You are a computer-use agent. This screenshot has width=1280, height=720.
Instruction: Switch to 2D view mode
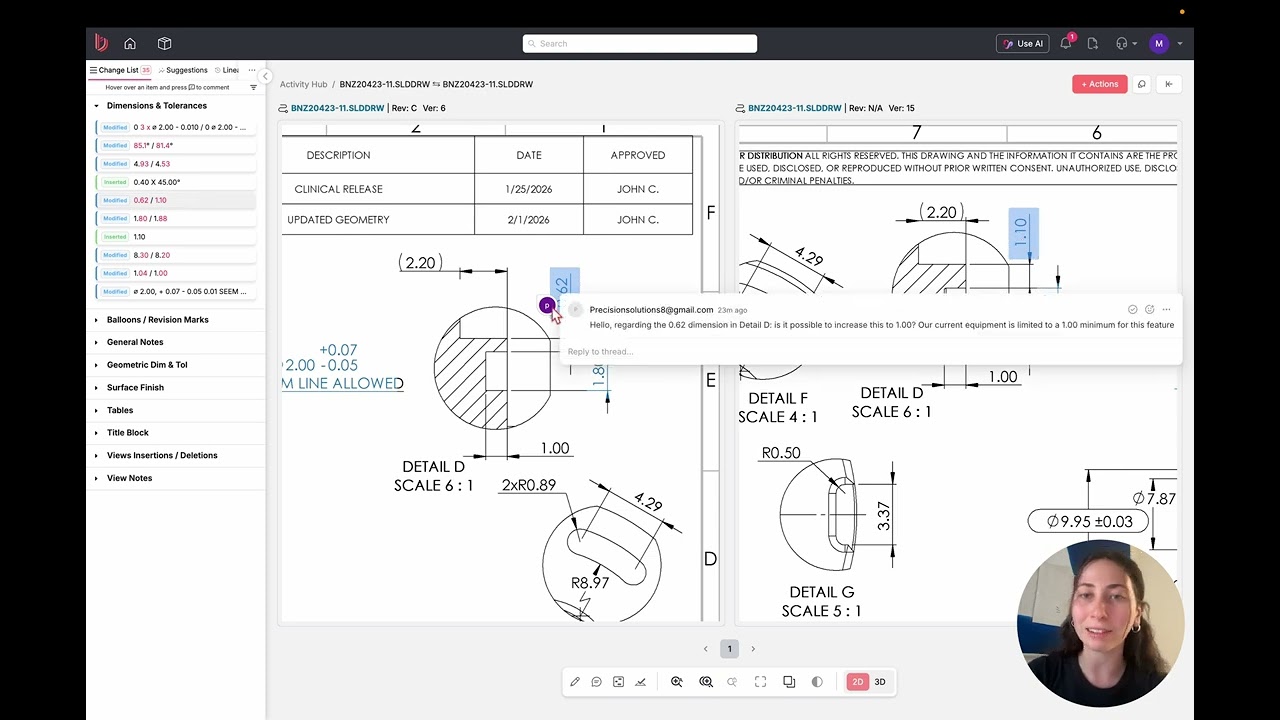(857, 682)
